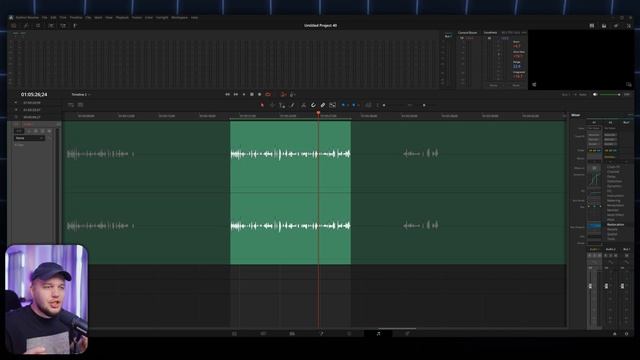Toggle the Meters panel icon at top right
The width and height of the screenshot is (640, 360).
[604, 25]
